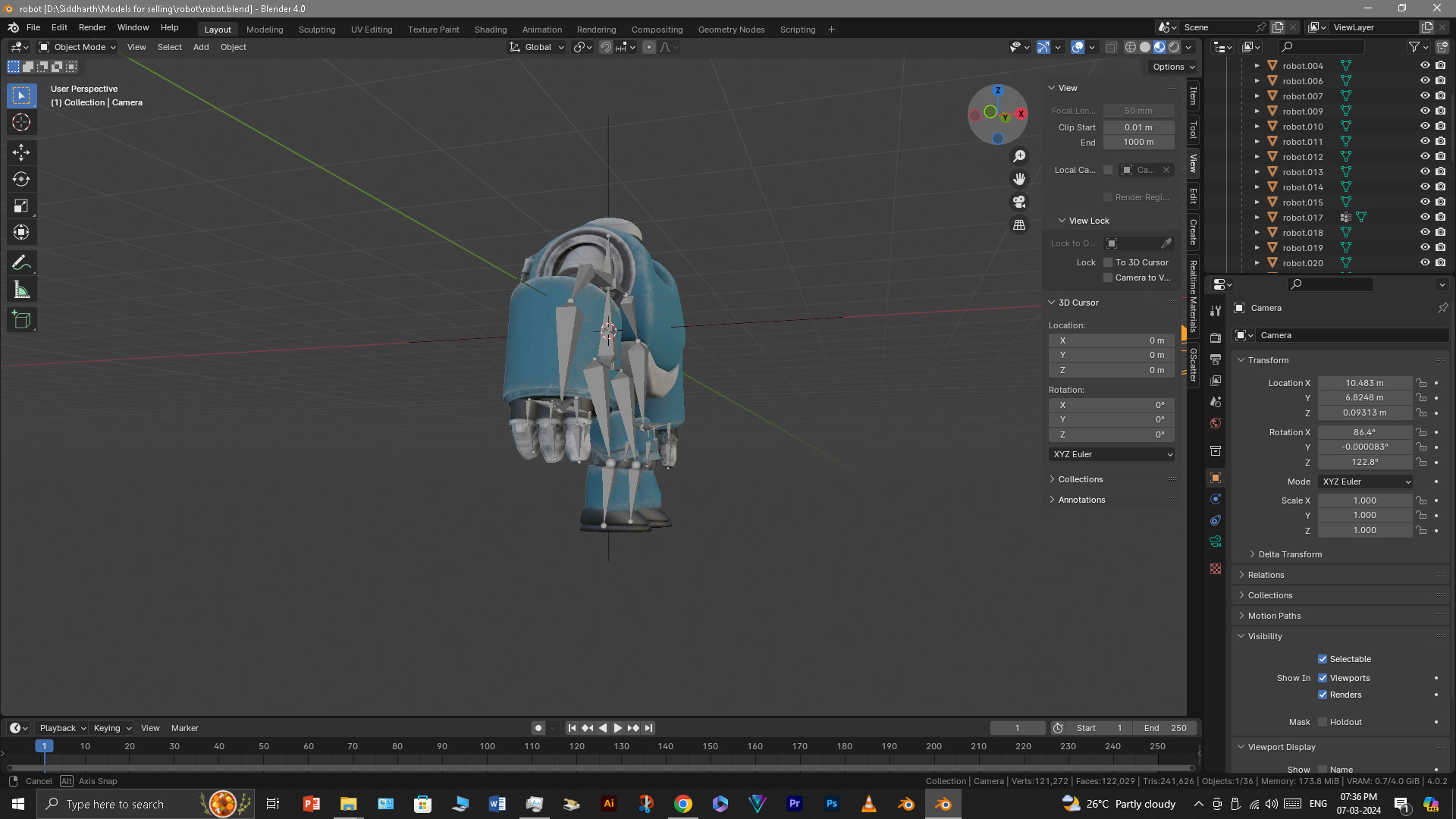Open 3D Cursor XYZ Euler rotation dropdown

[x=1112, y=454]
